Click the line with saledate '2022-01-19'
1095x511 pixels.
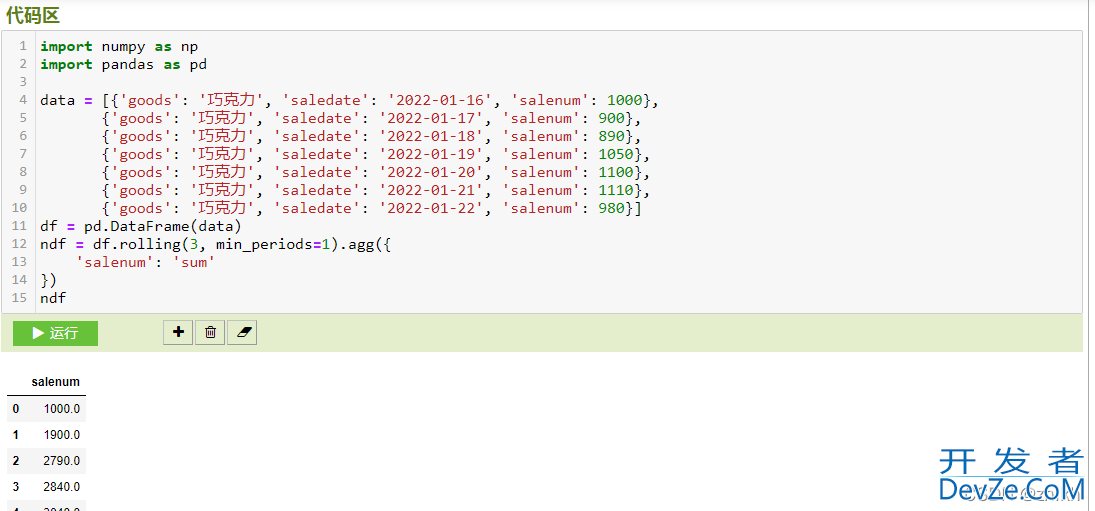tap(376, 154)
